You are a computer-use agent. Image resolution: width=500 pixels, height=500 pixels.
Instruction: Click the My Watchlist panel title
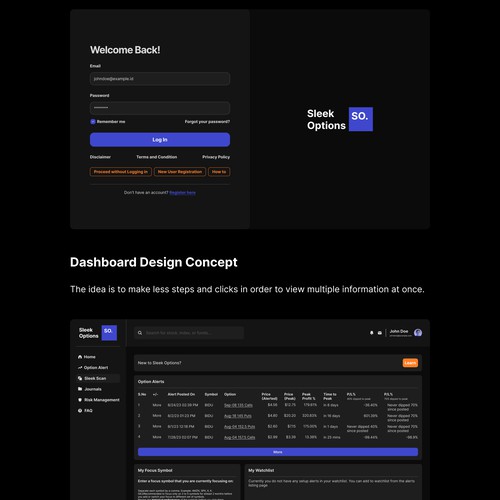coord(261,470)
